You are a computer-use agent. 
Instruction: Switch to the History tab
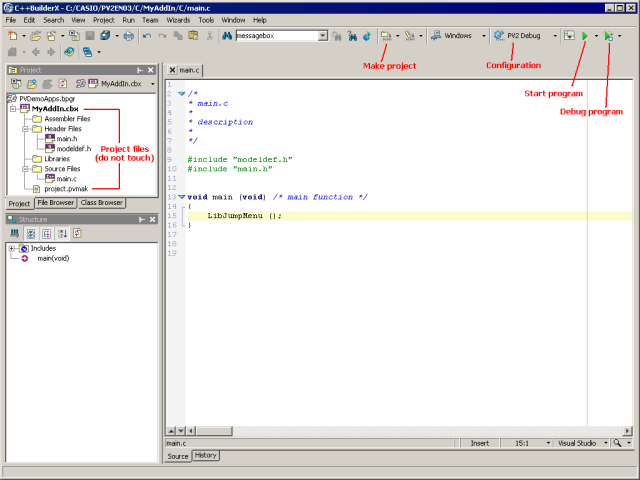click(x=205, y=455)
